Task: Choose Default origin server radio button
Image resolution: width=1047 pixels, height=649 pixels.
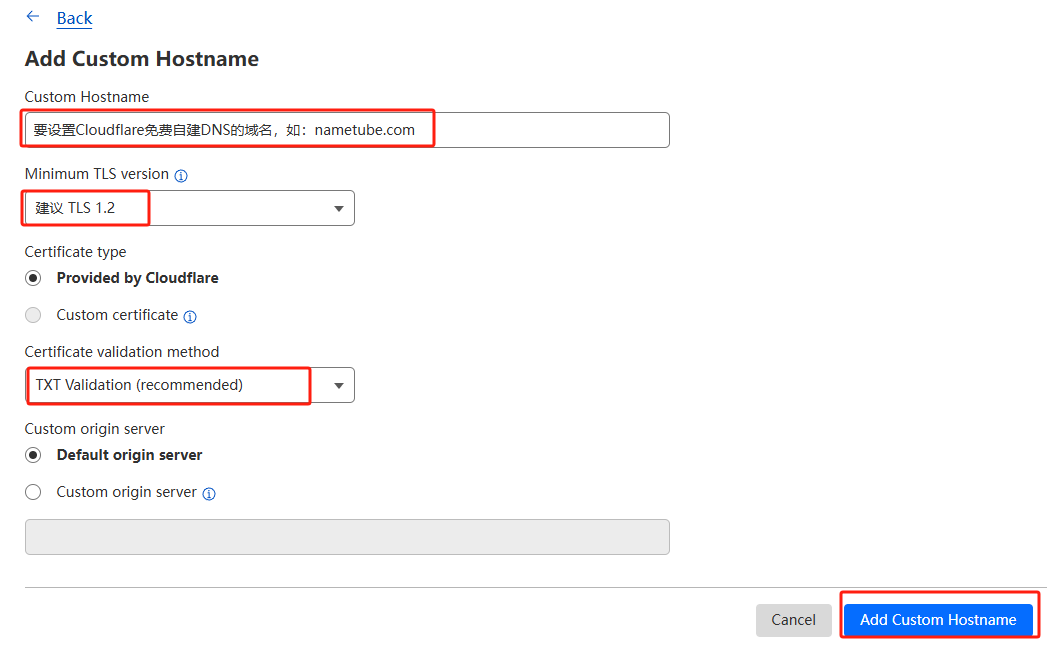Action: [34, 455]
